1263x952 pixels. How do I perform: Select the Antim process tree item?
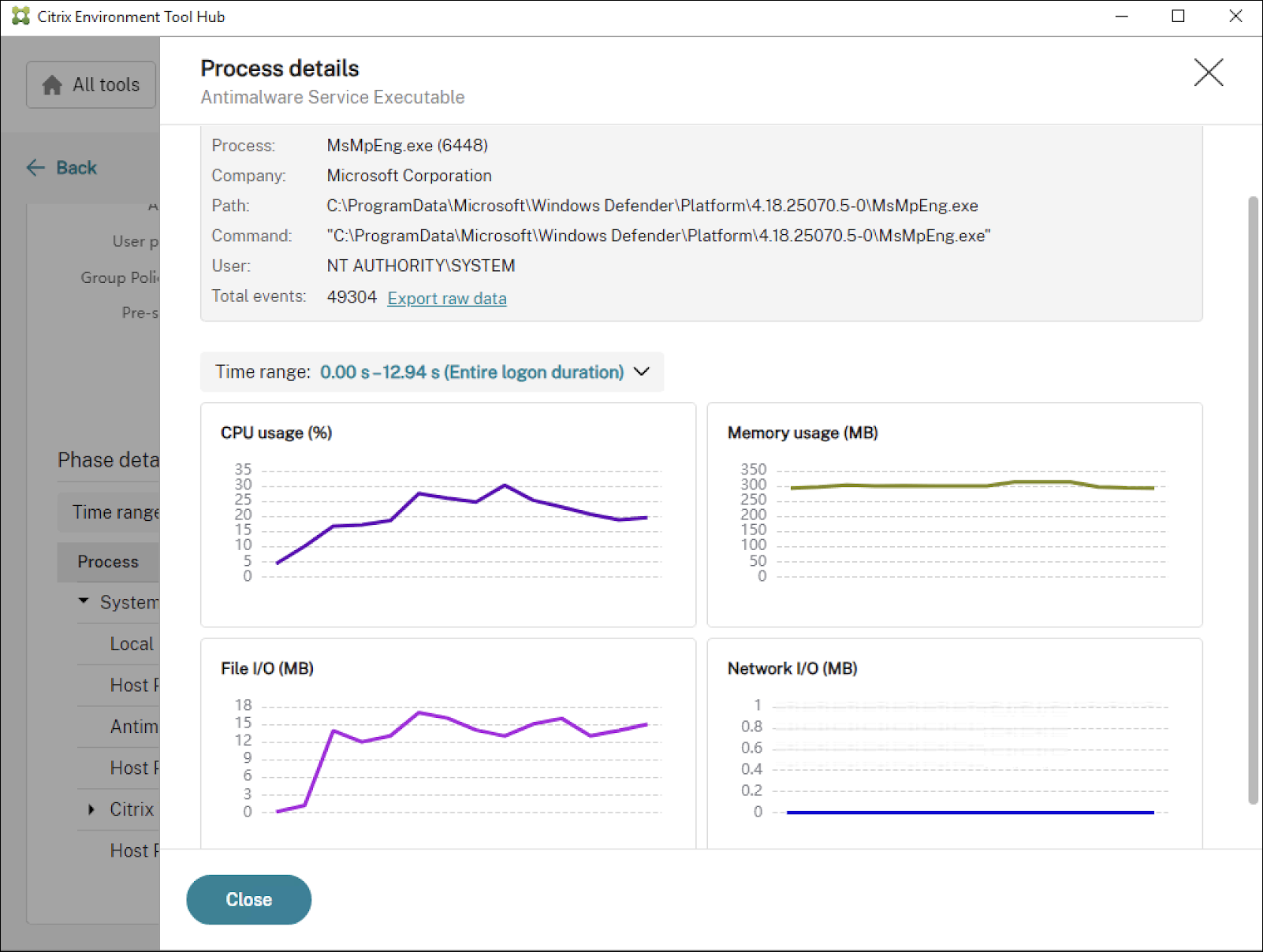133,727
